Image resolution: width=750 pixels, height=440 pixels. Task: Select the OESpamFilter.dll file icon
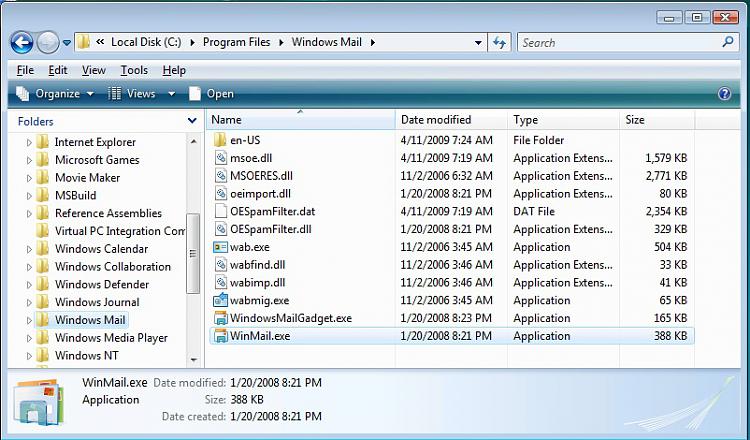[x=221, y=229]
